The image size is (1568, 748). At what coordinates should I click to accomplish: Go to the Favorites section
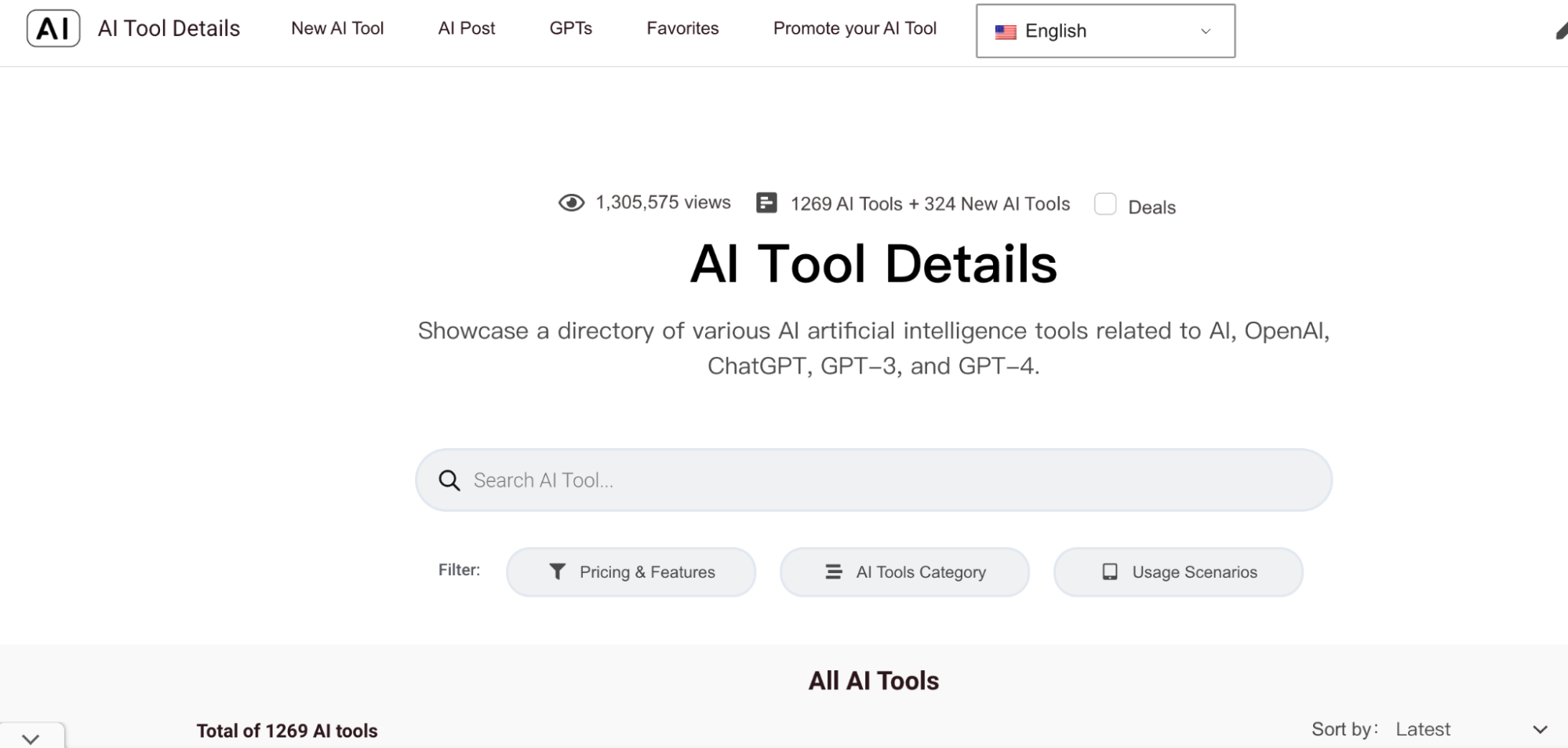point(682,28)
